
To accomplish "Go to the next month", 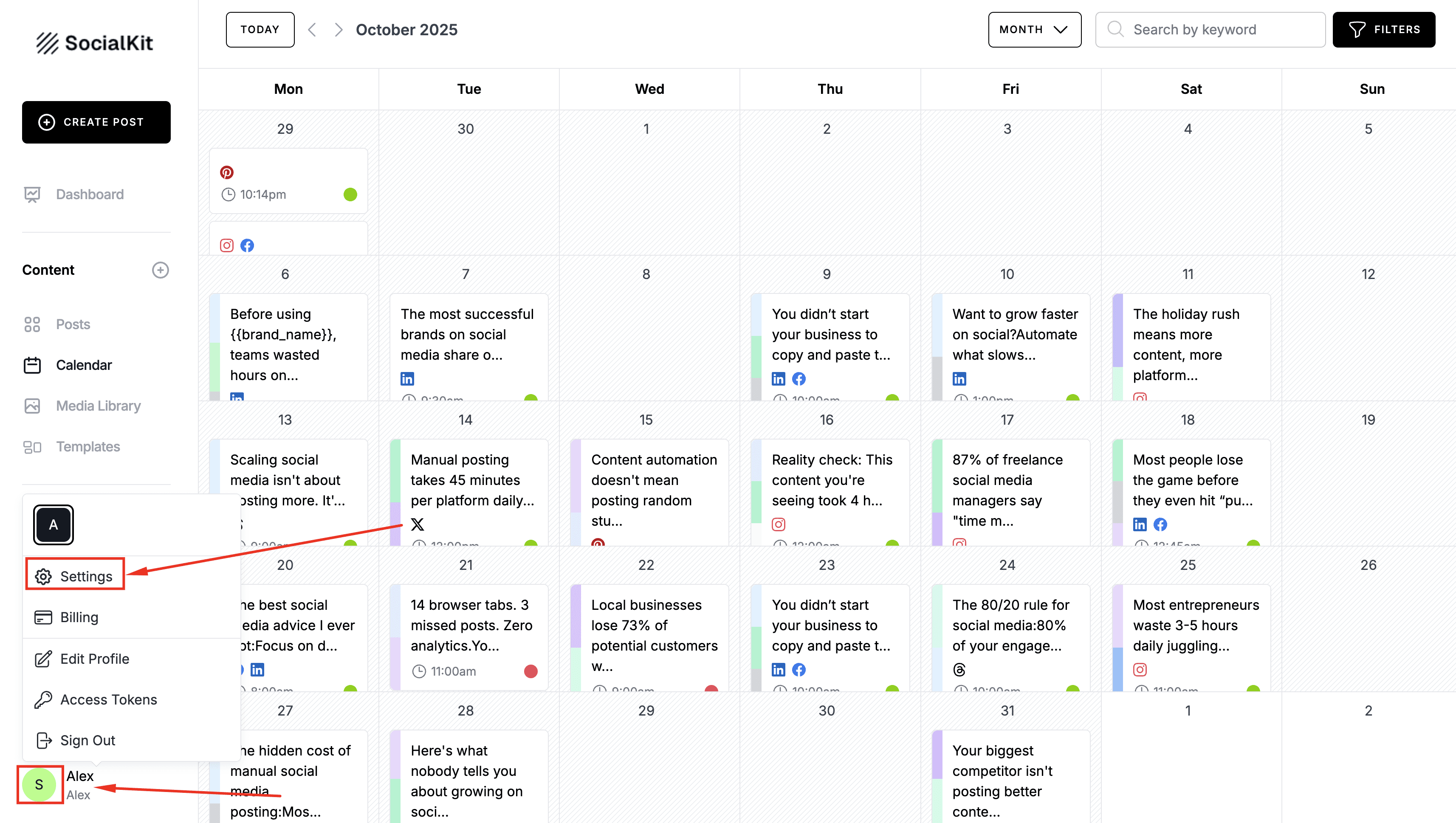I will (x=338, y=29).
